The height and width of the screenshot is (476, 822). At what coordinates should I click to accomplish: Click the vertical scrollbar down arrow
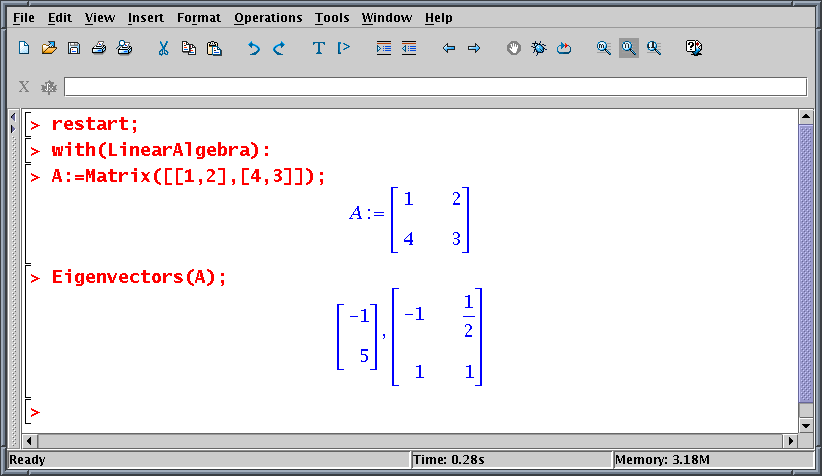(806, 426)
